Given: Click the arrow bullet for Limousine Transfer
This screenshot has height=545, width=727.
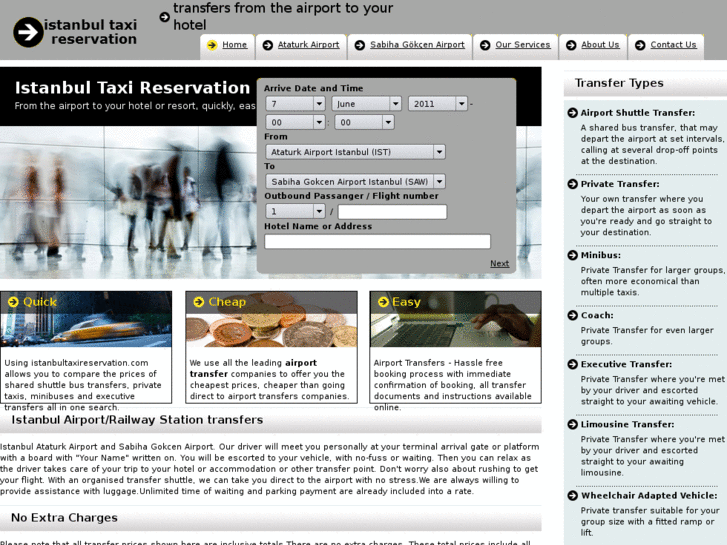Looking at the screenshot, I should click(573, 424).
